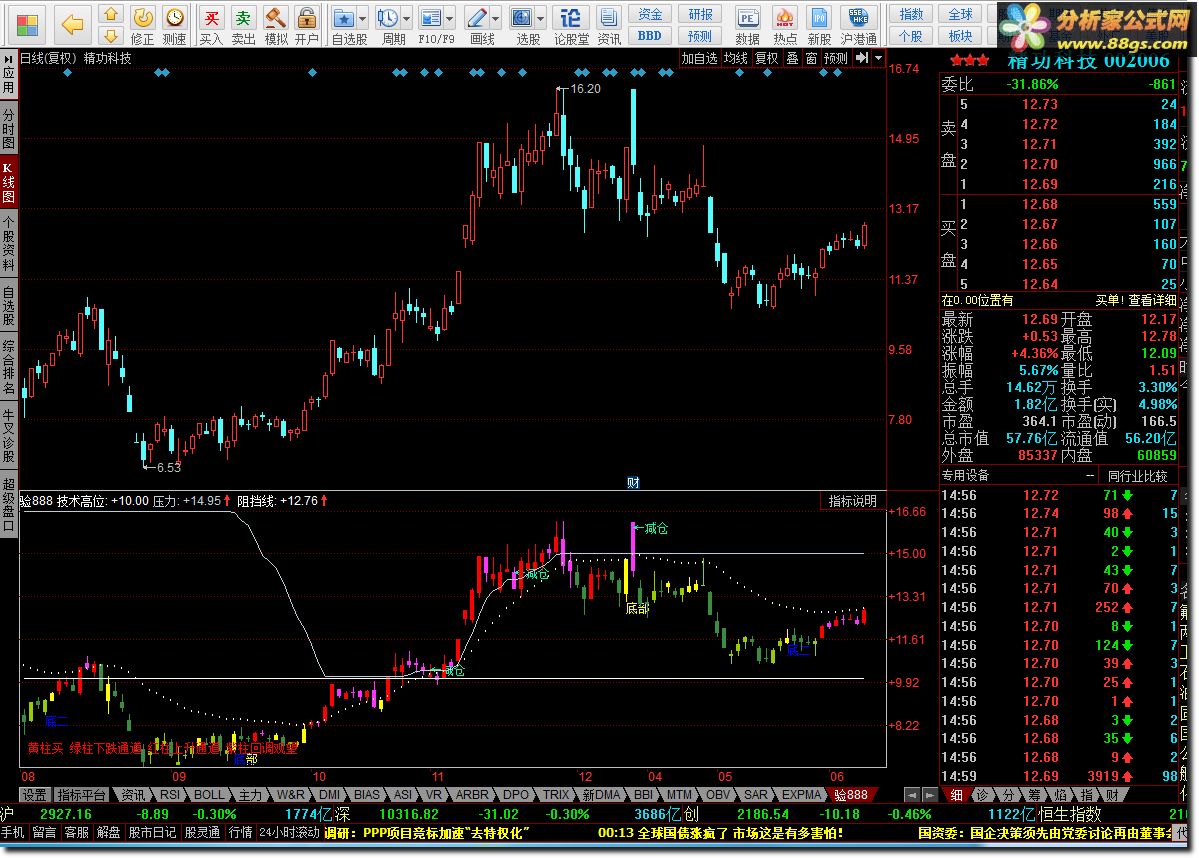
Task: Click the 全球 global markets button
Action: coord(960,15)
